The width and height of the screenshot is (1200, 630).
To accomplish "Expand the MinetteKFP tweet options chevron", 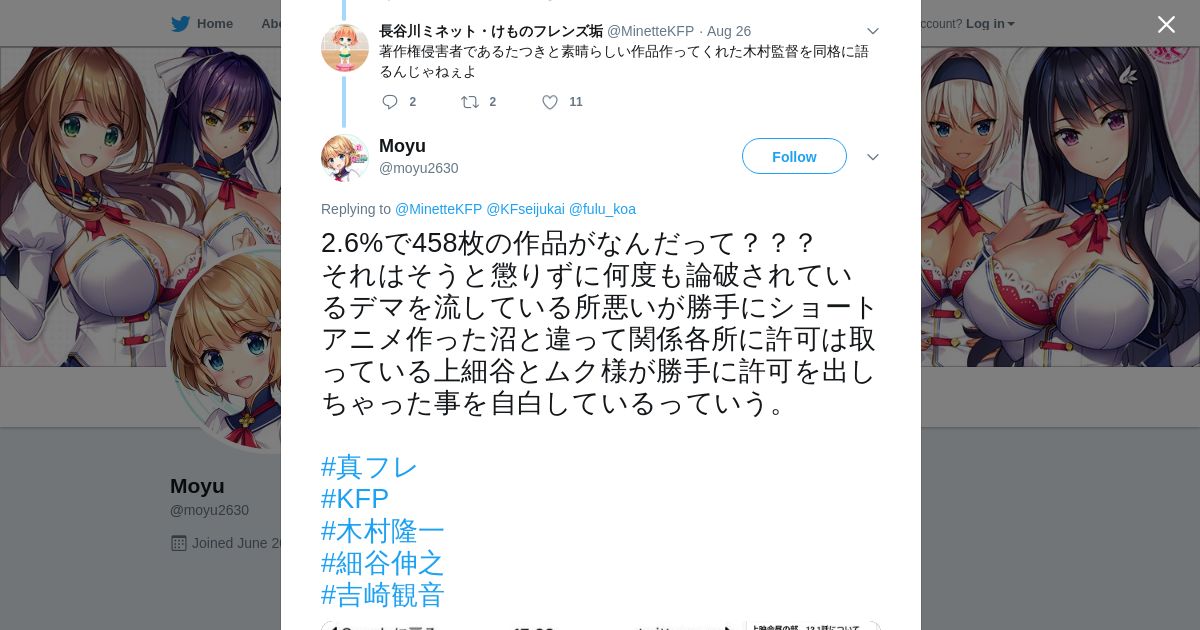I will tap(872, 31).
